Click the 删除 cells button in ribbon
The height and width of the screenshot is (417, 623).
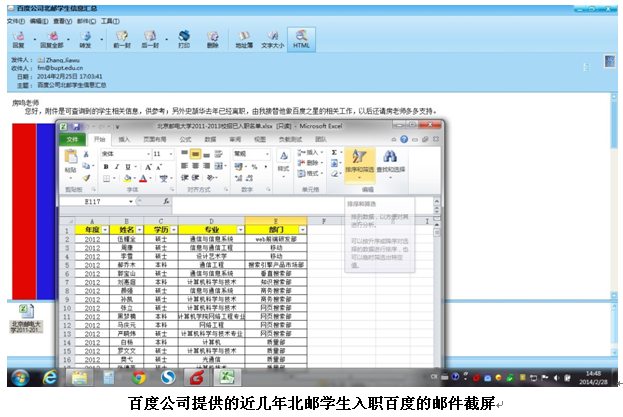(310, 163)
